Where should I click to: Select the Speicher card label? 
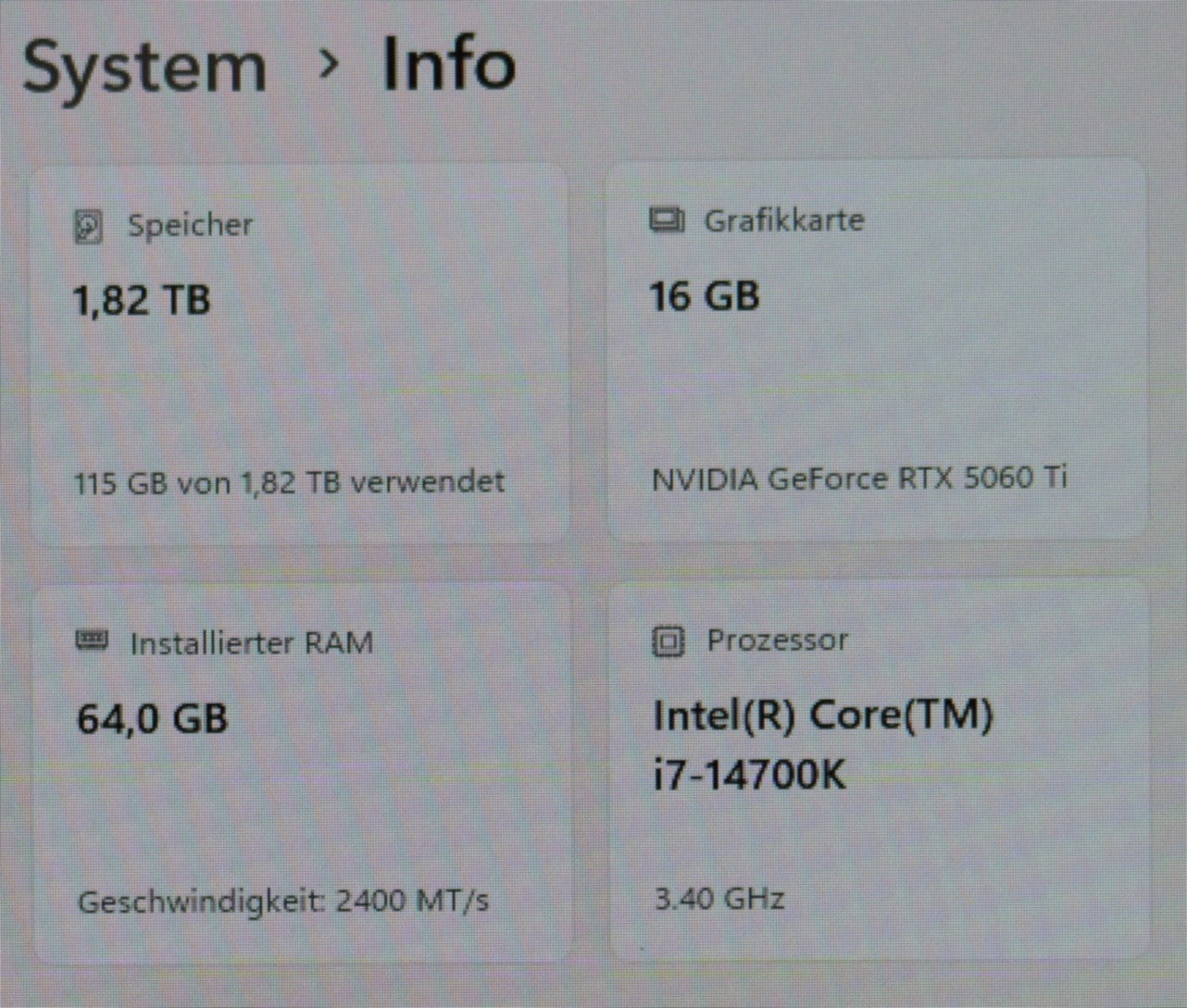pyautogui.click(x=190, y=225)
